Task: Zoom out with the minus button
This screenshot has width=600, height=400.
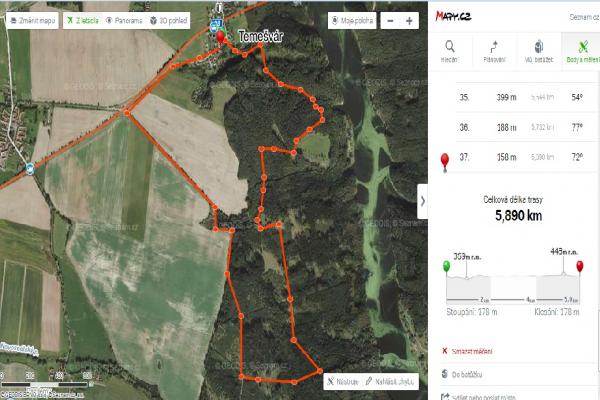Action: point(390,21)
